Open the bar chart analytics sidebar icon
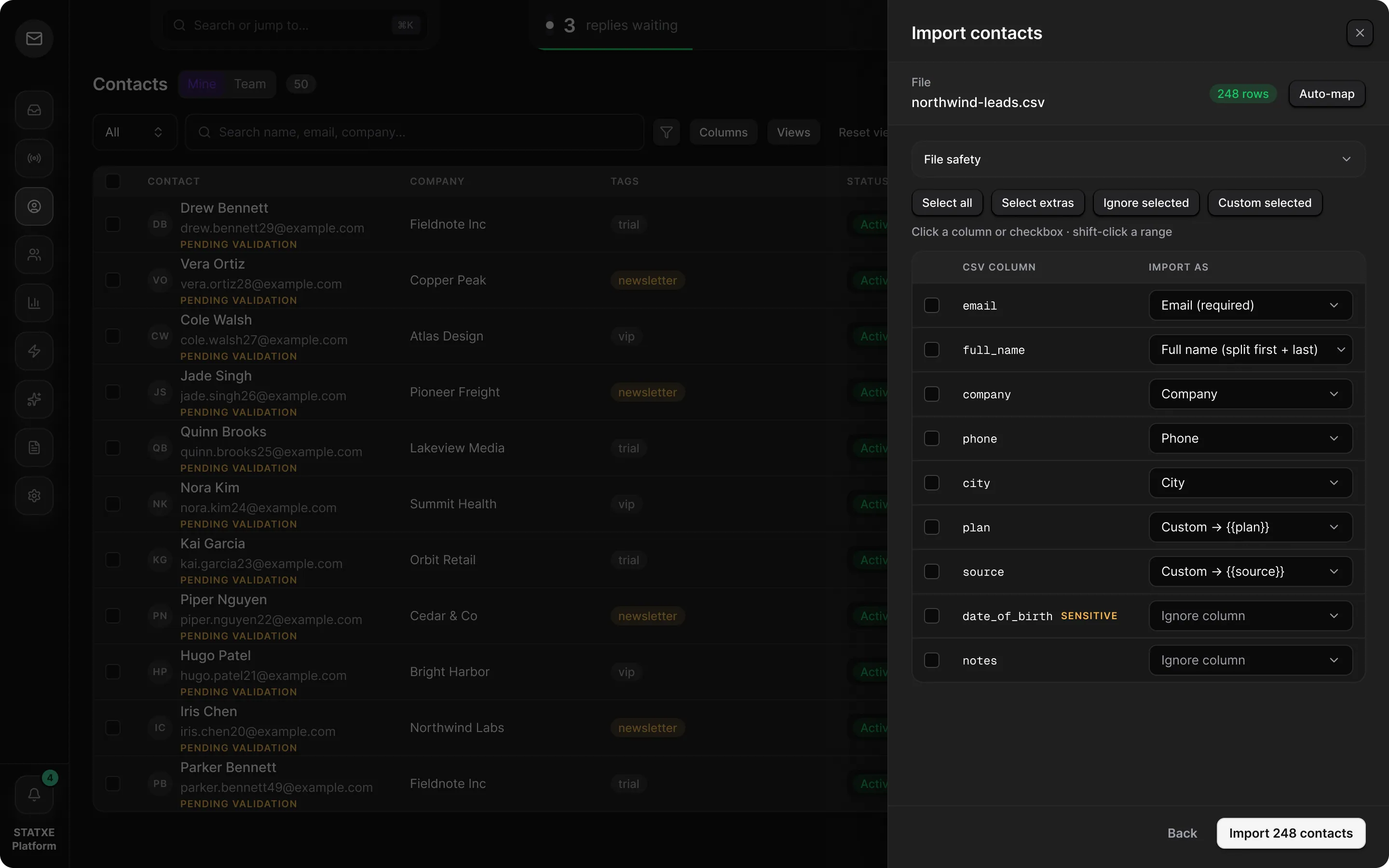The width and height of the screenshot is (1389, 868). click(x=34, y=302)
